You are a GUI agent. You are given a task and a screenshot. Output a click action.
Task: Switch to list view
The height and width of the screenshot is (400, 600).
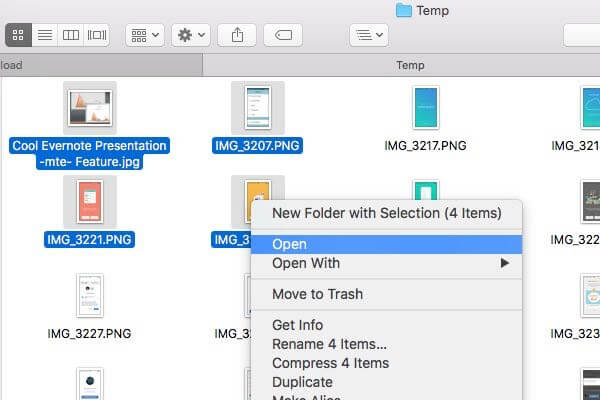coord(45,35)
